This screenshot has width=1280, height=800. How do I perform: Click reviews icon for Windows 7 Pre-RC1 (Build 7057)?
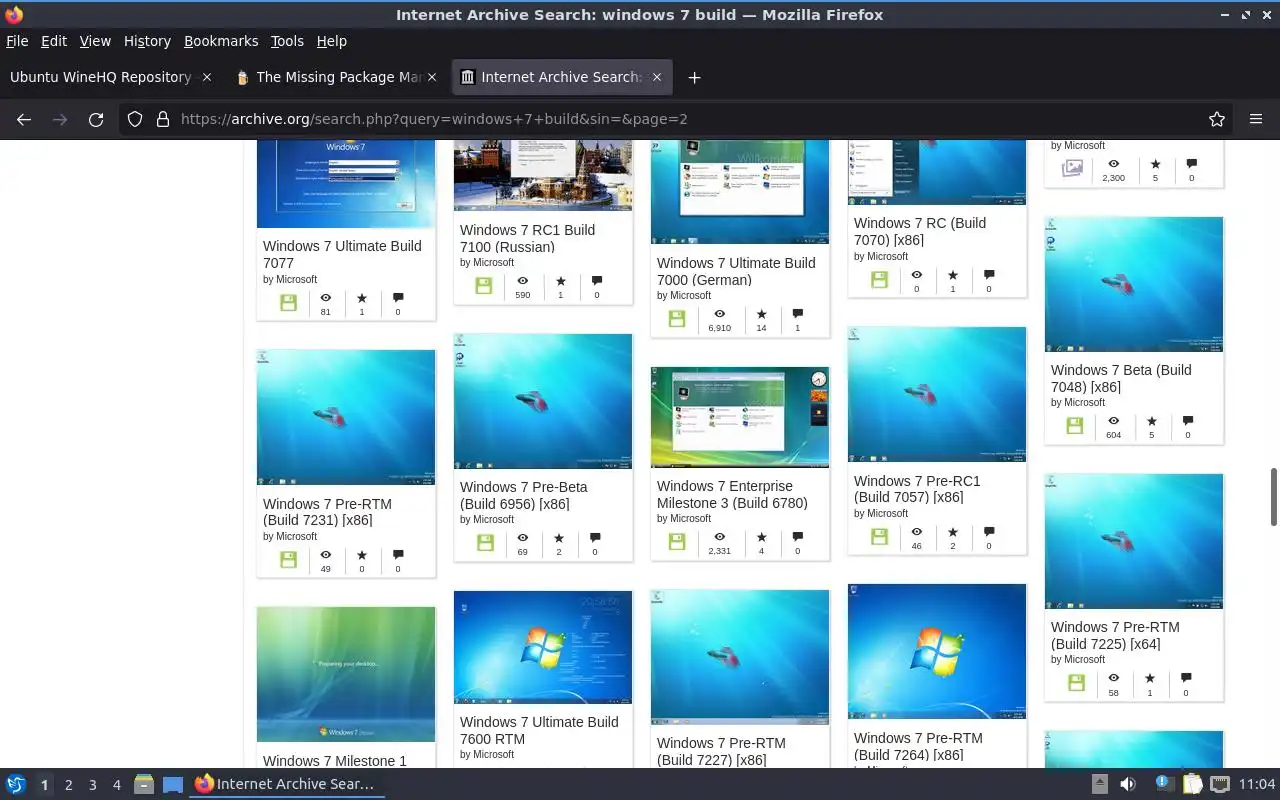click(x=989, y=532)
